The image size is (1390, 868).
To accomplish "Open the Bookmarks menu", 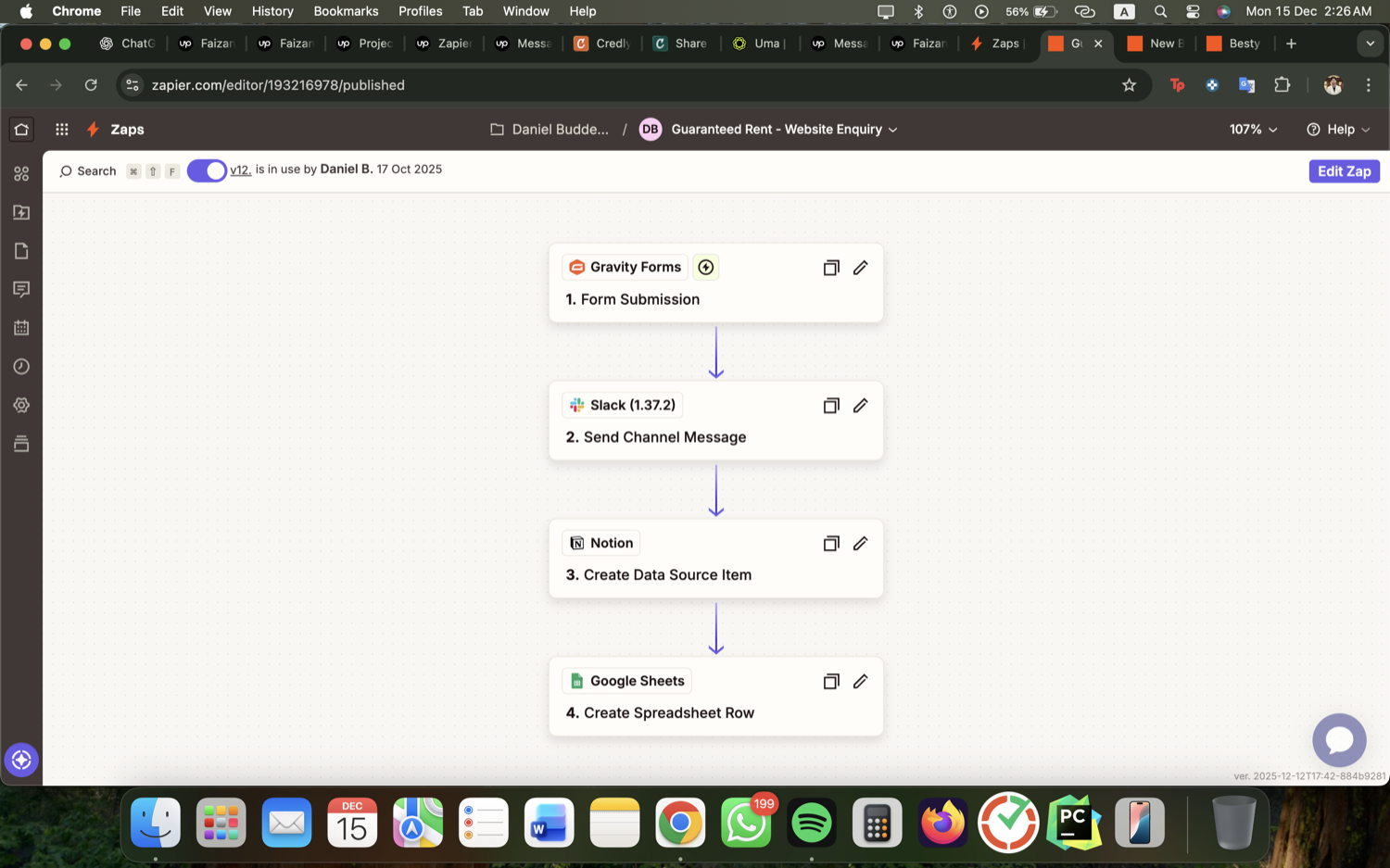I will (346, 11).
